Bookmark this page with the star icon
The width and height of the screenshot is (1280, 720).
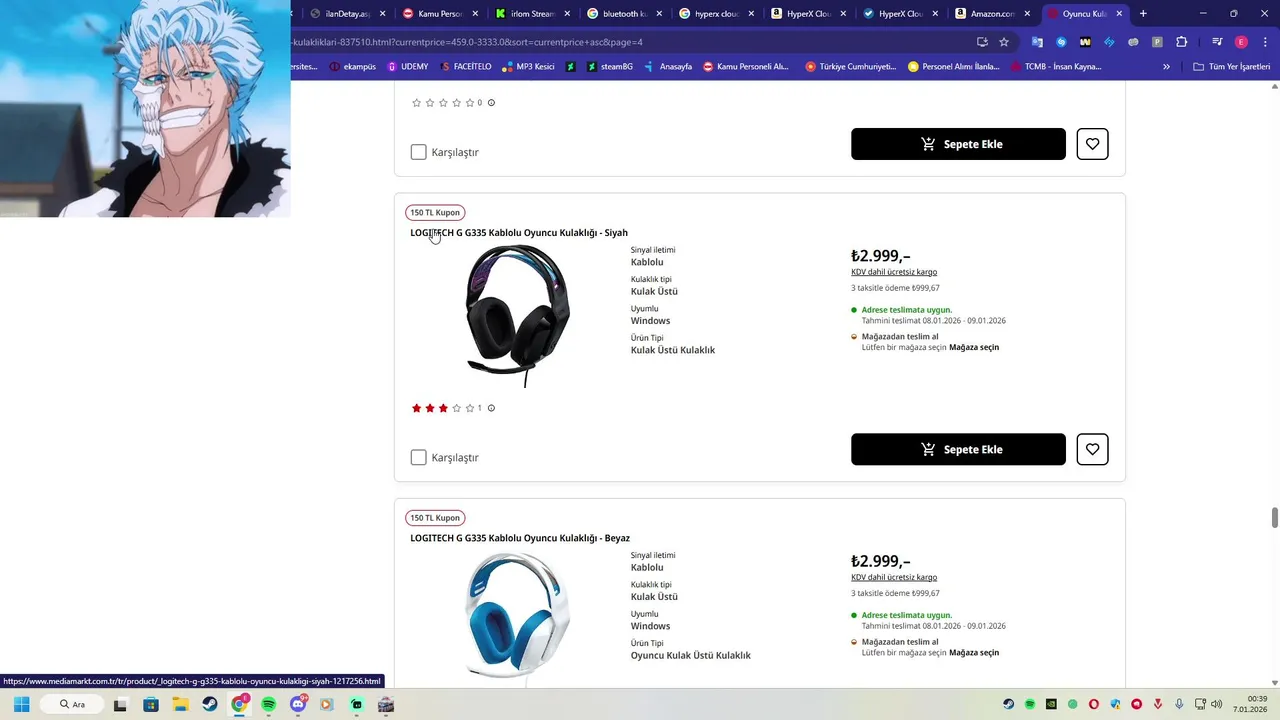1004,42
